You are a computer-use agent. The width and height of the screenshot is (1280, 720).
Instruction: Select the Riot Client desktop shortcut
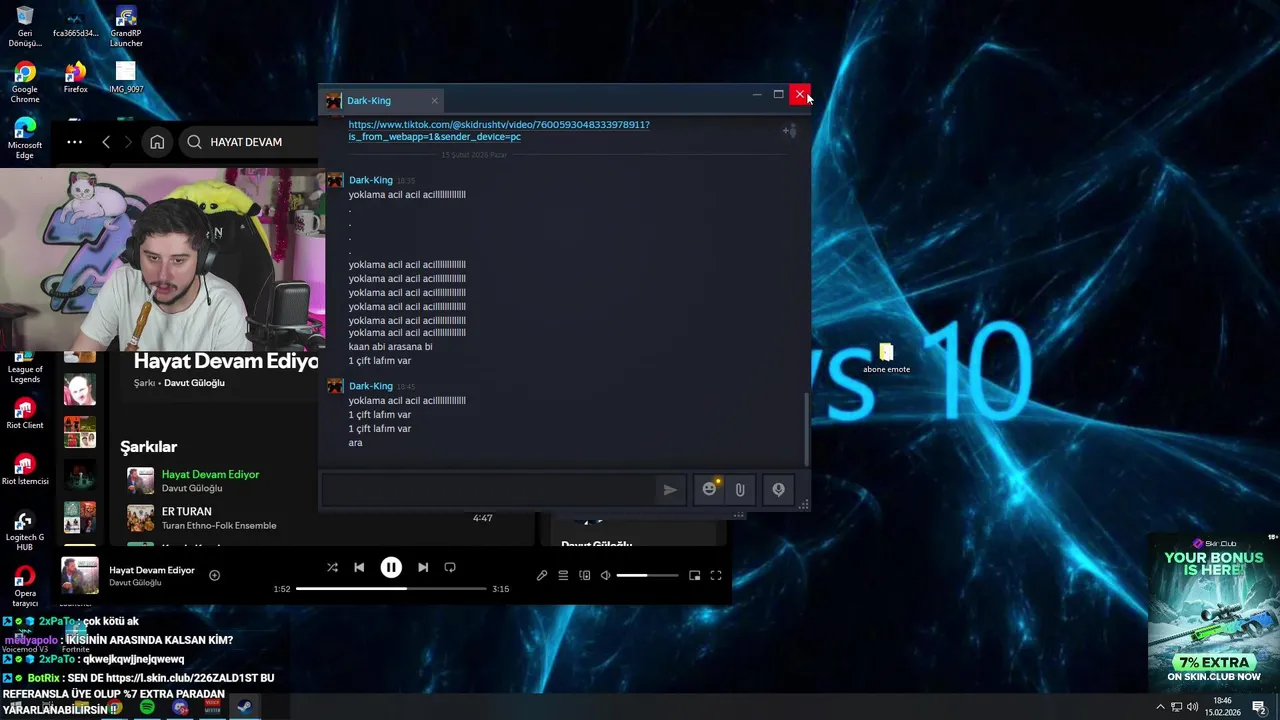point(25,414)
